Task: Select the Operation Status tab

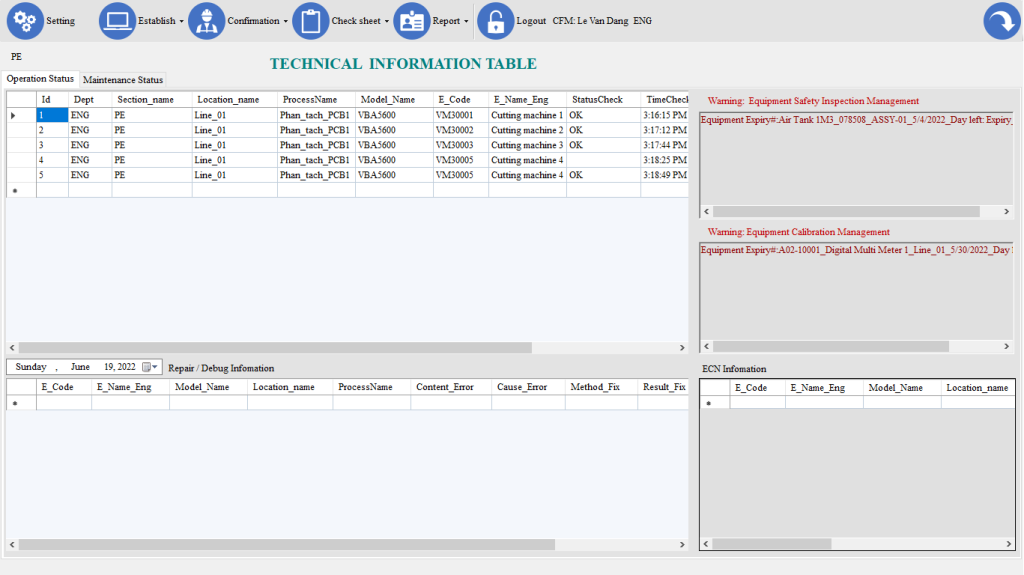Action: point(40,79)
